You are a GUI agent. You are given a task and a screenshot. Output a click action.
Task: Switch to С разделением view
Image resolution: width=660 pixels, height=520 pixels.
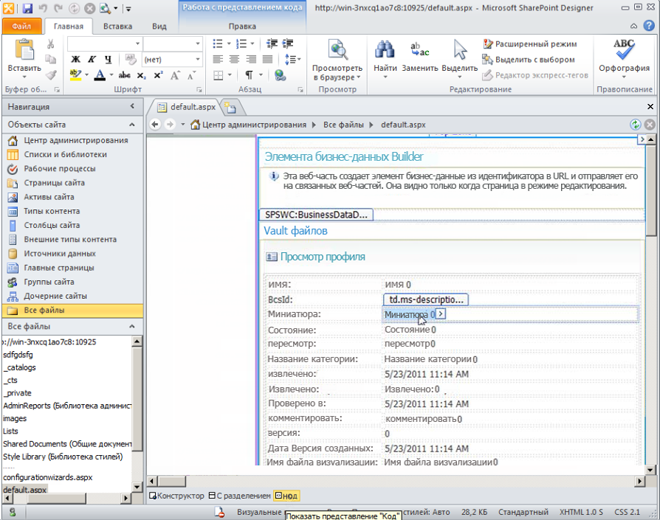click(240, 496)
